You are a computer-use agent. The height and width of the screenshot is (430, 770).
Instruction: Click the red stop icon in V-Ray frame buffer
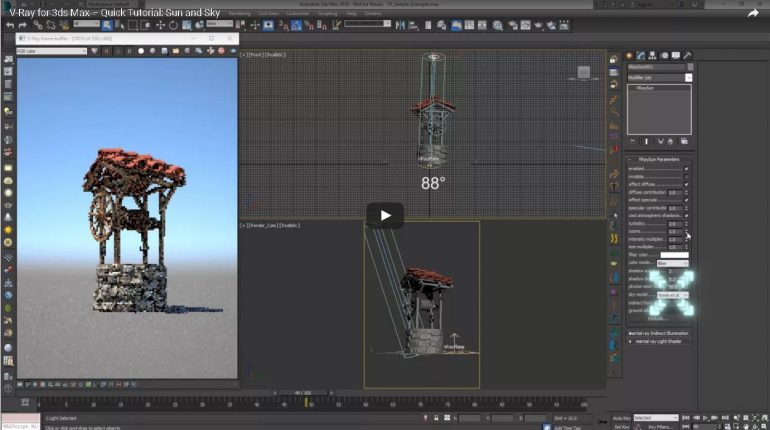[221, 51]
